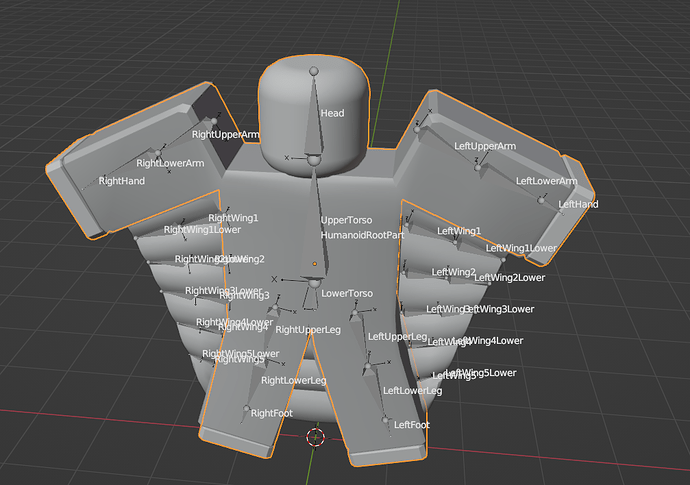The width and height of the screenshot is (690, 485).
Task: Select the RightUpperArm bone label
Action: [x=226, y=134]
